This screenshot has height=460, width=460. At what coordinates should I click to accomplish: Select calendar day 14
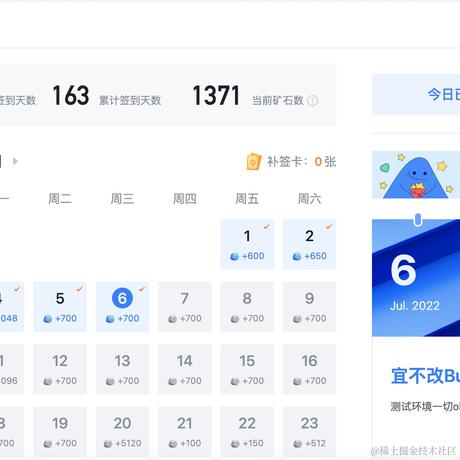[x=185, y=369]
